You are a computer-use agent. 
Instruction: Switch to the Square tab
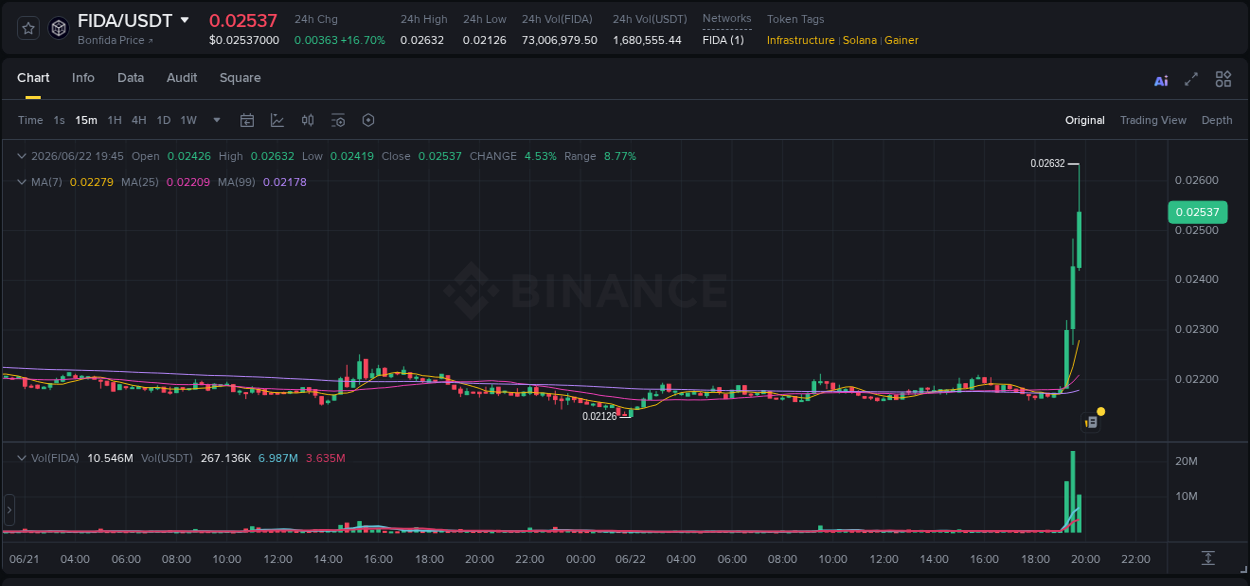pos(240,78)
